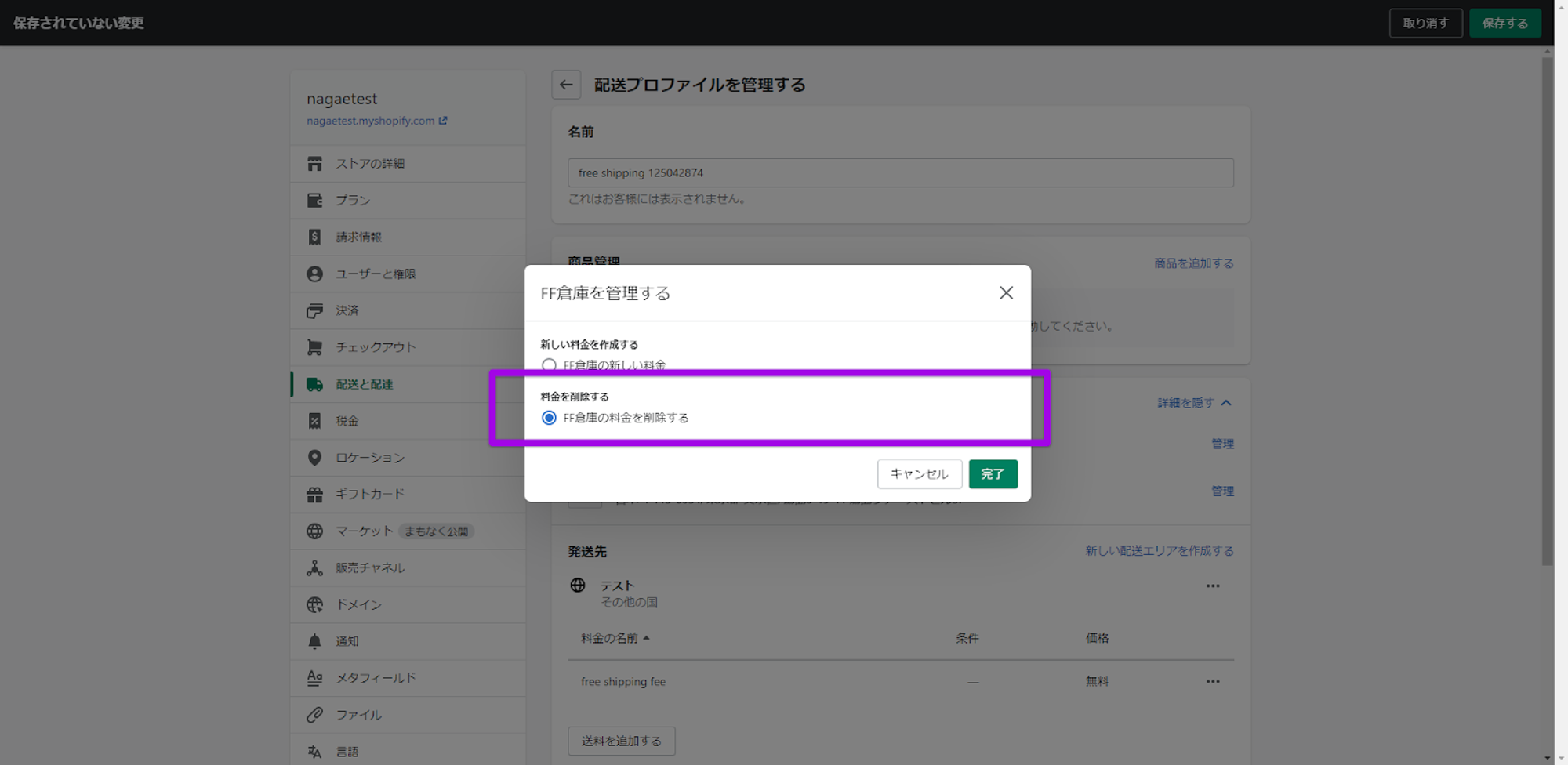Click 商品を追加する link
Viewport: 1568px width, 765px height.
1193,263
